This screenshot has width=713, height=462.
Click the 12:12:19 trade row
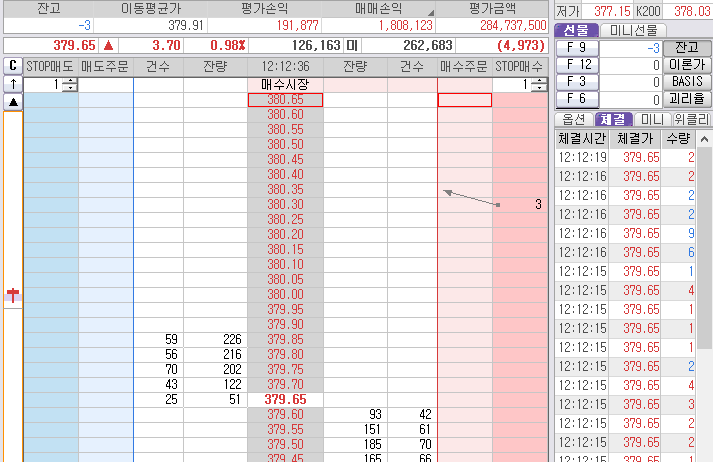pos(626,157)
